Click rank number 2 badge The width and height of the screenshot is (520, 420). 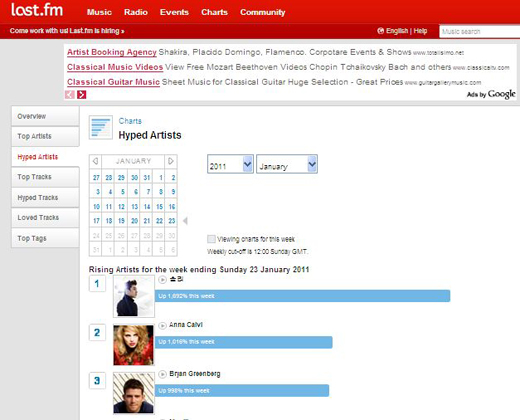pyautogui.click(x=97, y=332)
